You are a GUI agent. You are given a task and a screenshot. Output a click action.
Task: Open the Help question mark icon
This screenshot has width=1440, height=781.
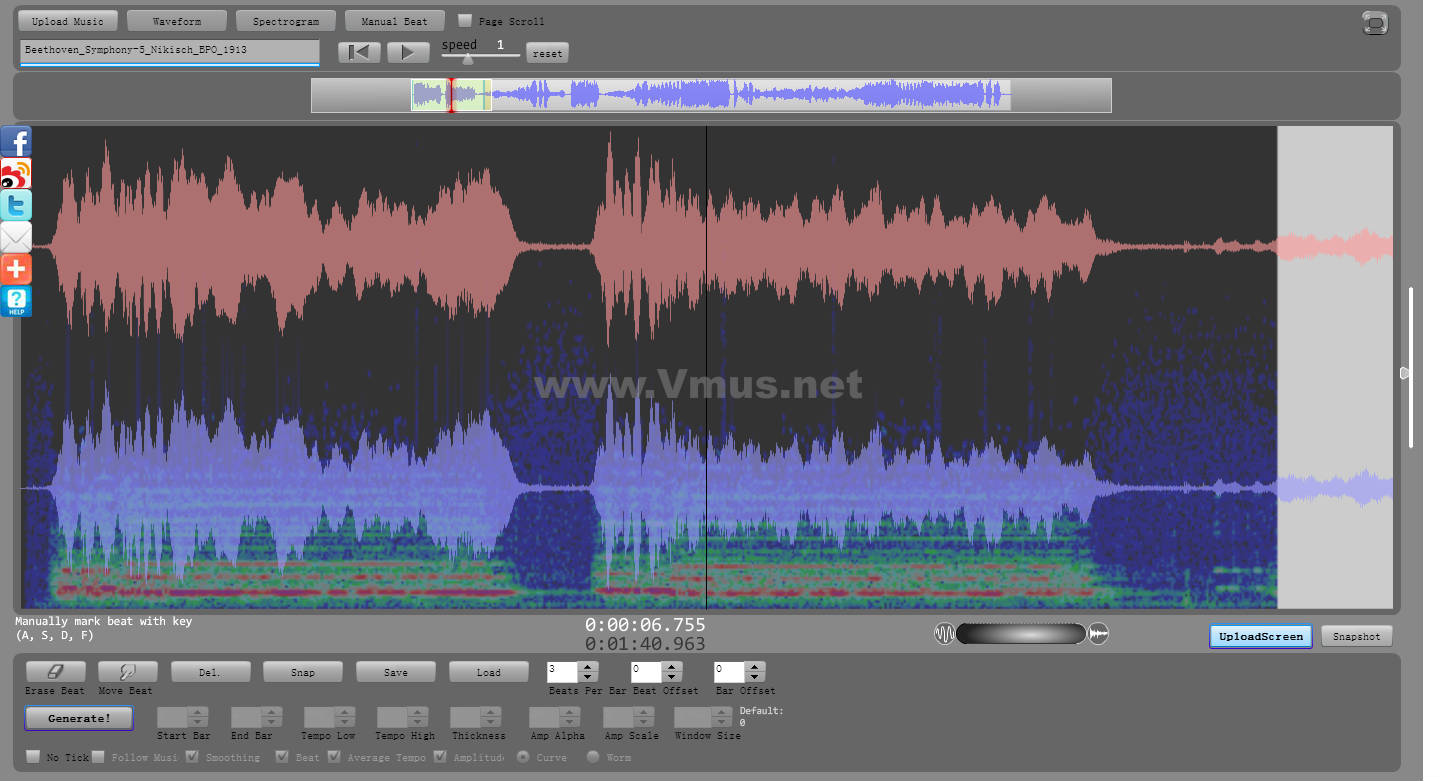[16, 301]
